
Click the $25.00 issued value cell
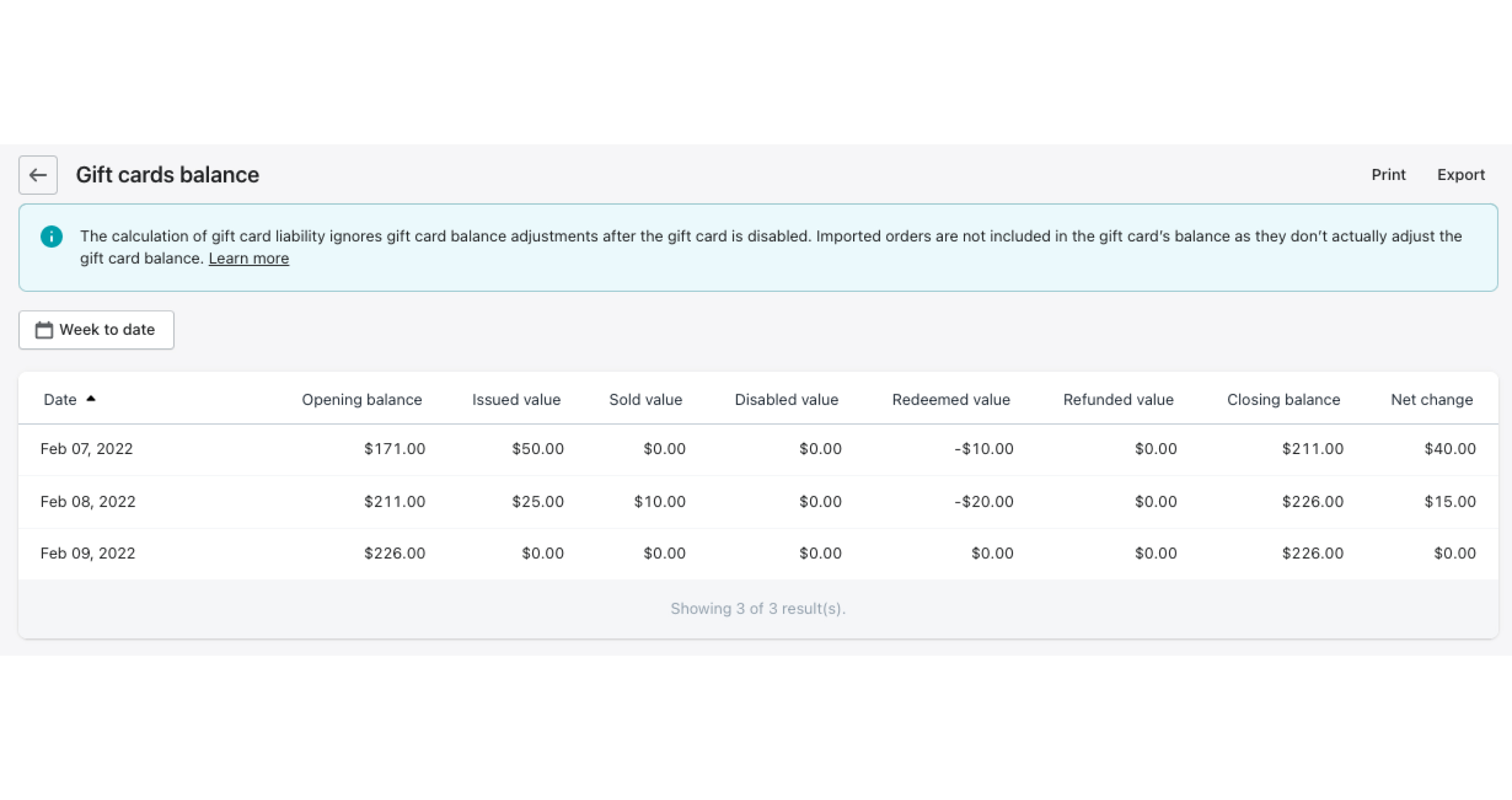coord(538,502)
